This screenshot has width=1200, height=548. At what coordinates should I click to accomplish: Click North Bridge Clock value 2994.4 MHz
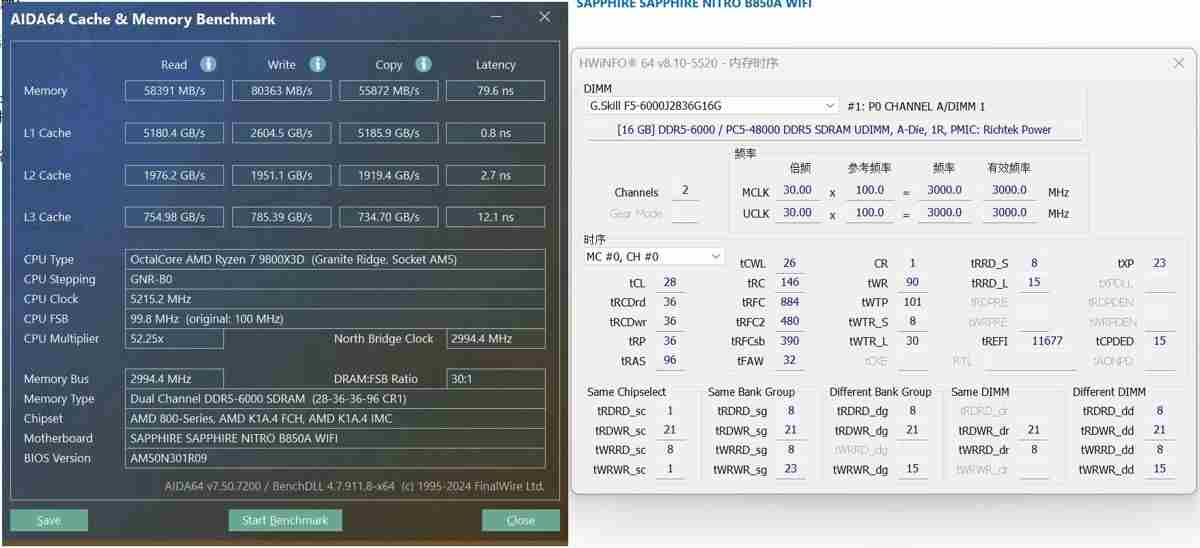(495, 339)
